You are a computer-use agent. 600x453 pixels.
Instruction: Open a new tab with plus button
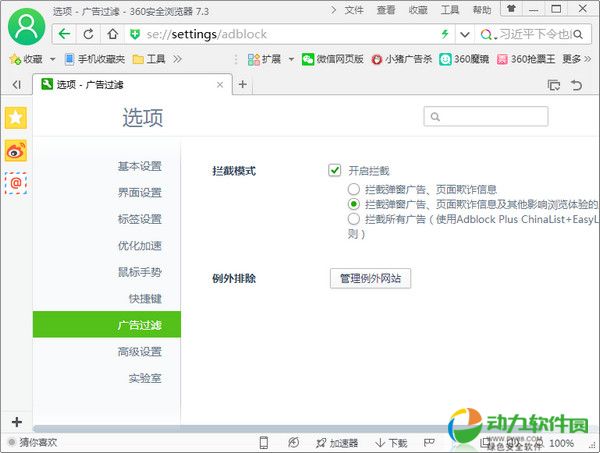pyautogui.click(x=242, y=85)
